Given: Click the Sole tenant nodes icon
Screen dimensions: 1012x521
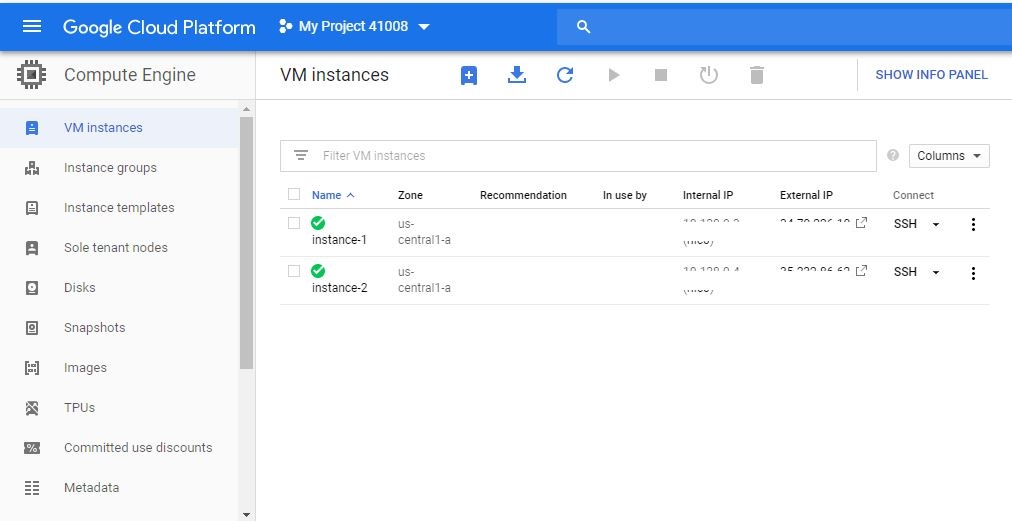Looking at the screenshot, I should tap(32, 248).
